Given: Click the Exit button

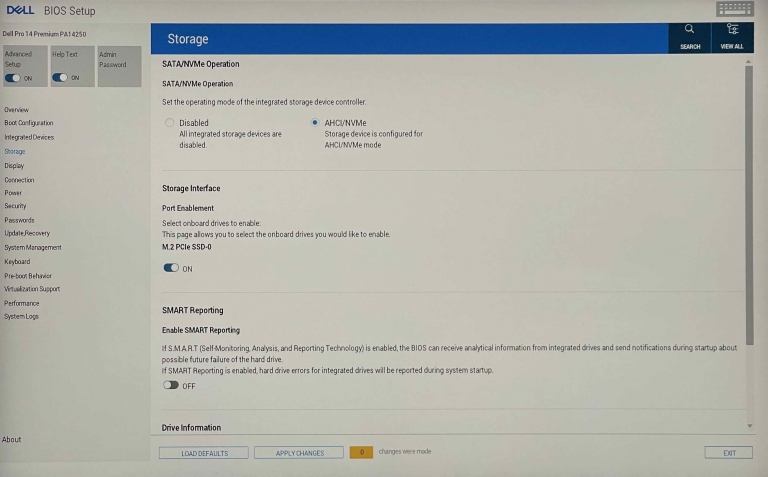Looking at the screenshot, I should pyautogui.click(x=729, y=453).
